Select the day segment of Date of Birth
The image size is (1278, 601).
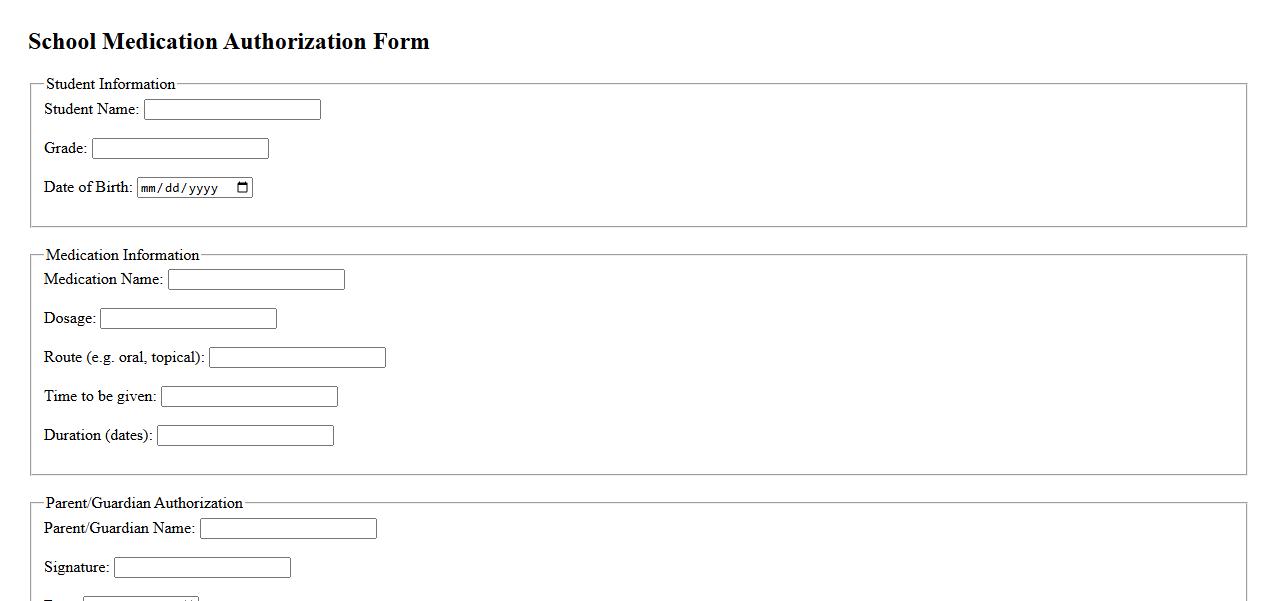click(x=172, y=188)
